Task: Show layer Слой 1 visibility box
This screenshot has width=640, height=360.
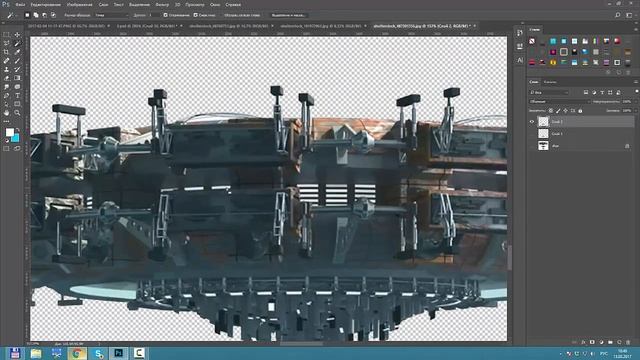Action: 532,133
